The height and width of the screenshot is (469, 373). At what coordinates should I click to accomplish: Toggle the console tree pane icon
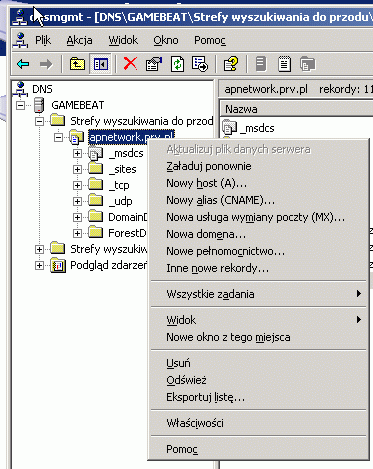pos(101,64)
